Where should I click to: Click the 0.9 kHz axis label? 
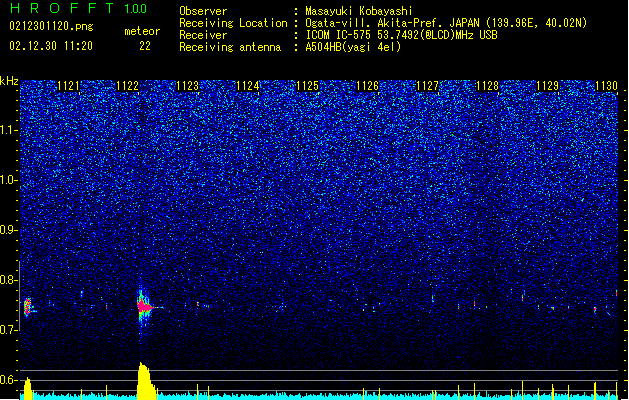click(x=9, y=230)
